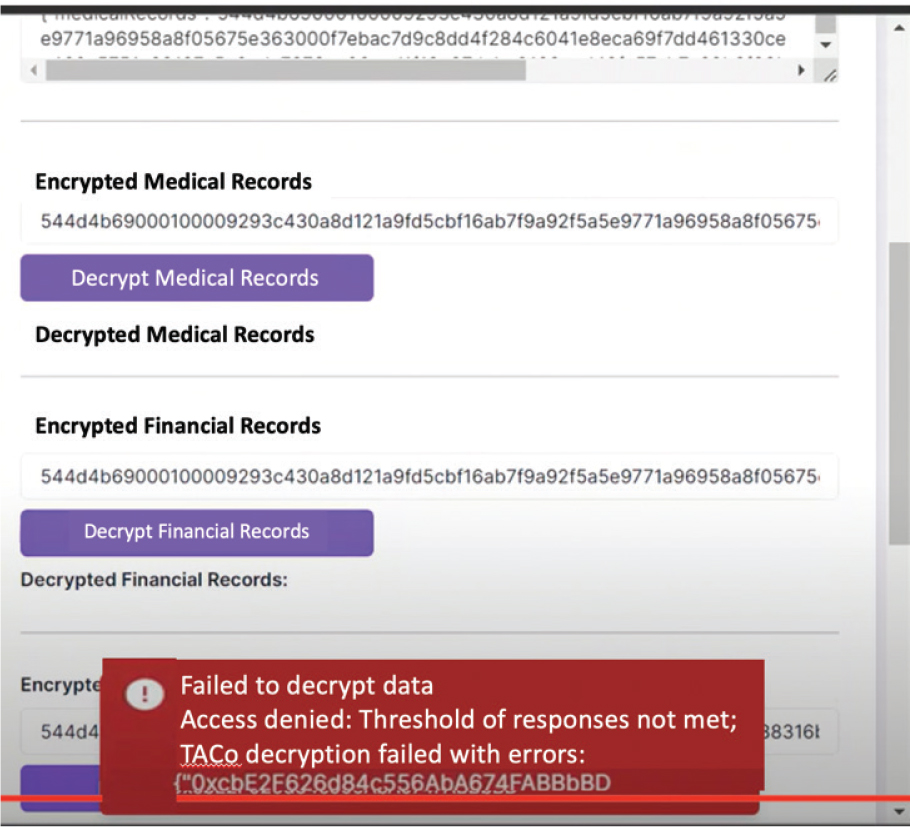This screenshot has height=827, width=910.
Task: Click the Decrypted Financial Records label
Action: pyautogui.click(x=154, y=579)
